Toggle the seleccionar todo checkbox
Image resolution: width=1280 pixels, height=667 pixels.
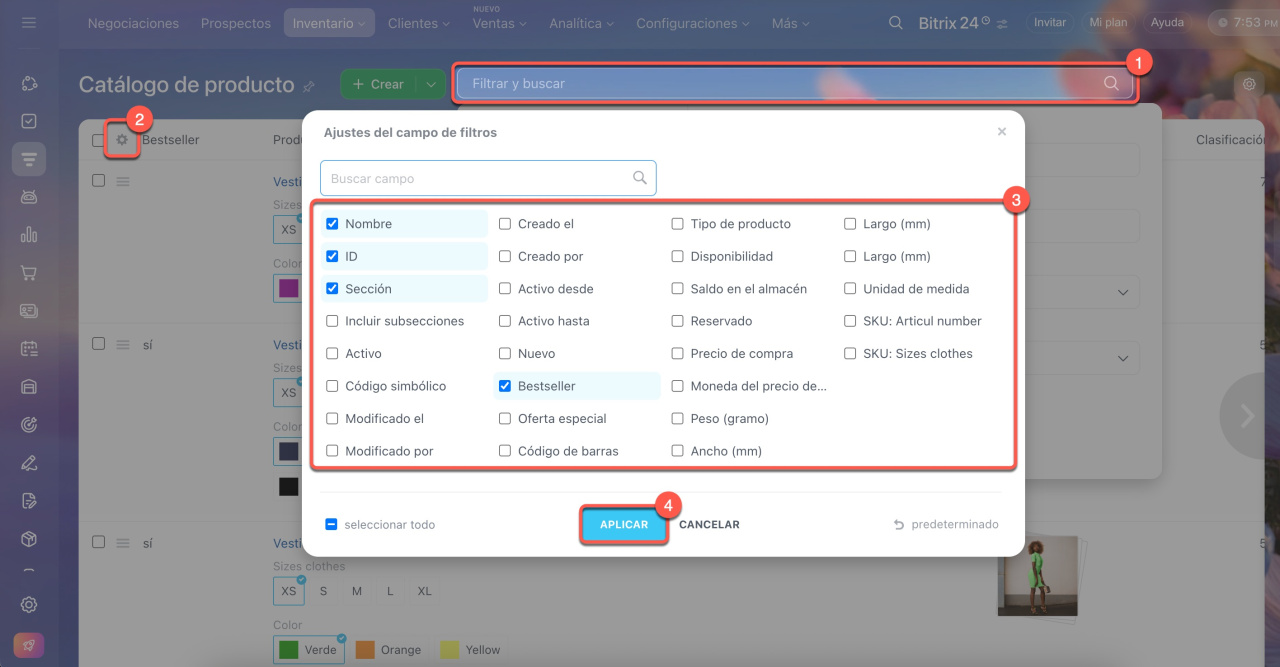(x=331, y=524)
